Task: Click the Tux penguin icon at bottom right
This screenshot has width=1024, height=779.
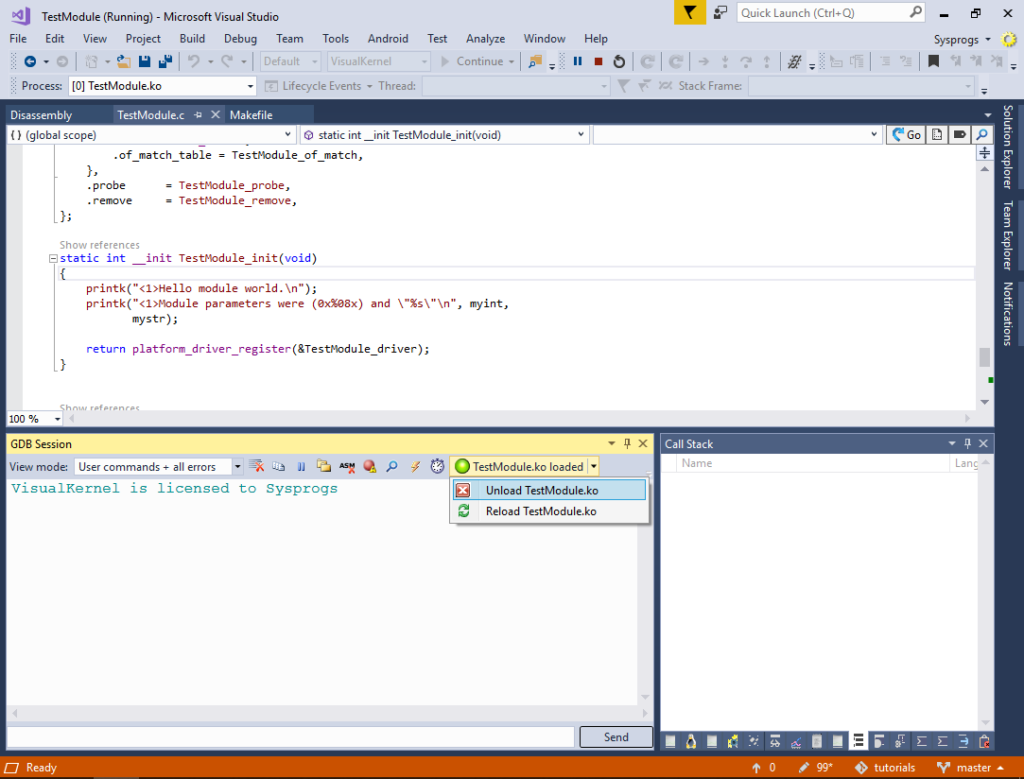Action: click(x=690, y=741)
